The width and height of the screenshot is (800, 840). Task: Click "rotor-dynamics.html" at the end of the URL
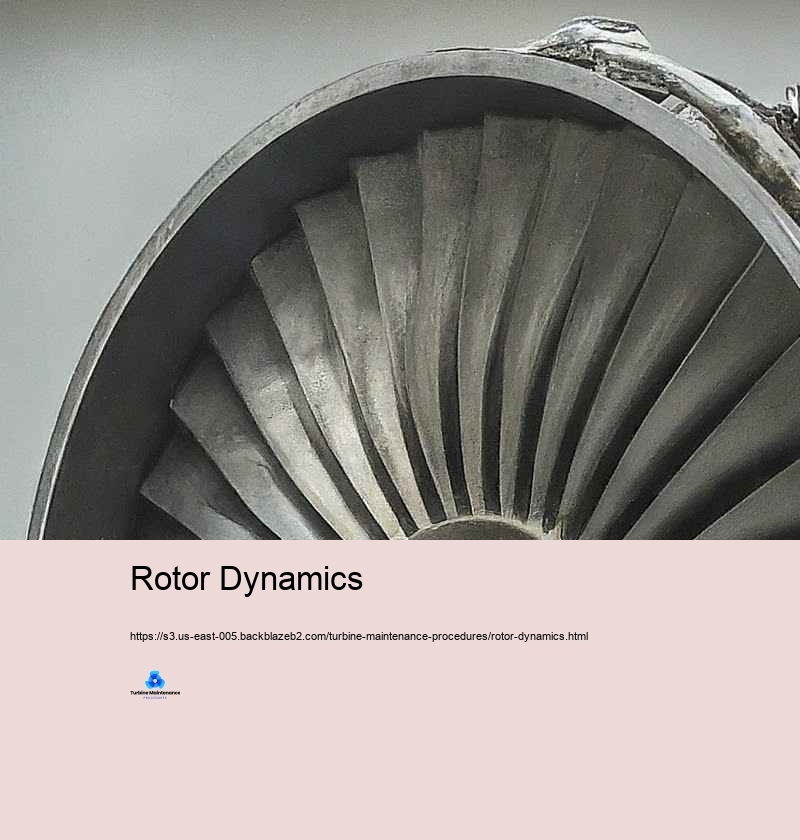click(539, 636)
